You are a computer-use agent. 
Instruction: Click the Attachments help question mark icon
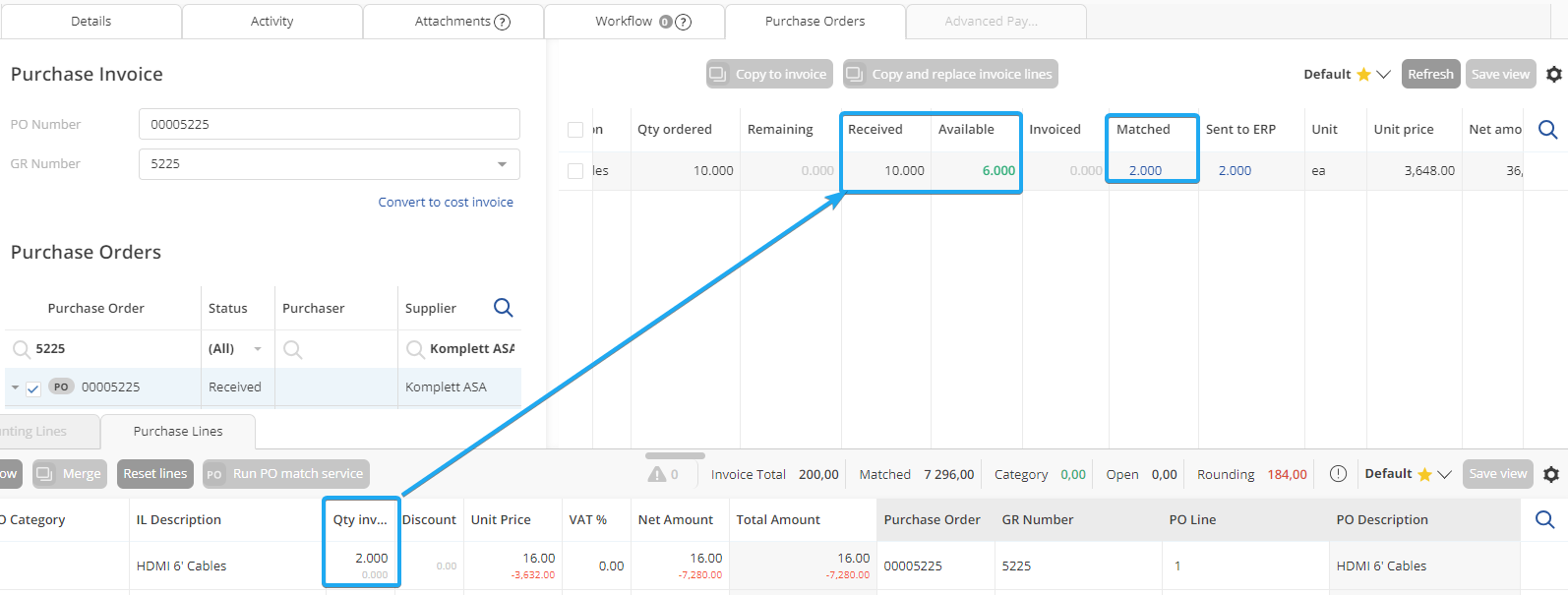[x=502, y=22]
